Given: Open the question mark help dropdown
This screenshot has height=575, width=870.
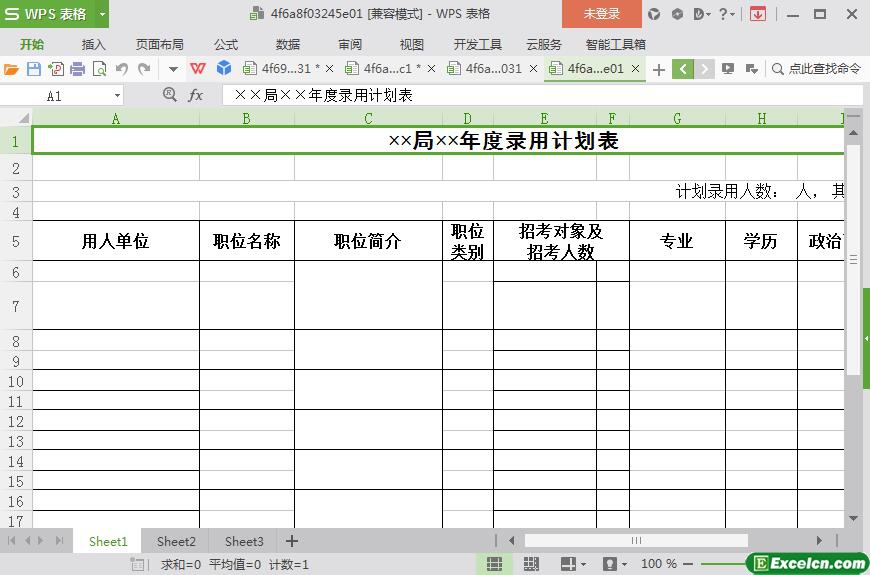Looking at the screenshot, I should (726, 14).
